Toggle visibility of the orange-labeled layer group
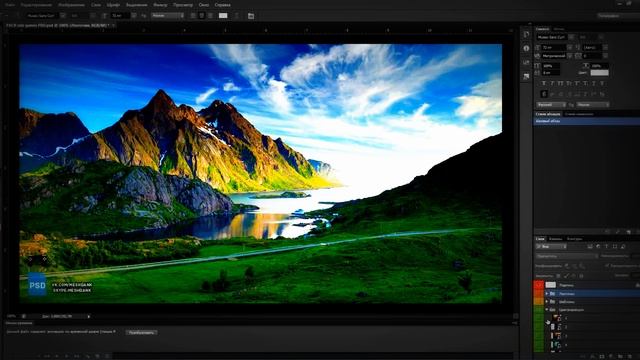Screen dimensions: 640x360 coord(538,302)
